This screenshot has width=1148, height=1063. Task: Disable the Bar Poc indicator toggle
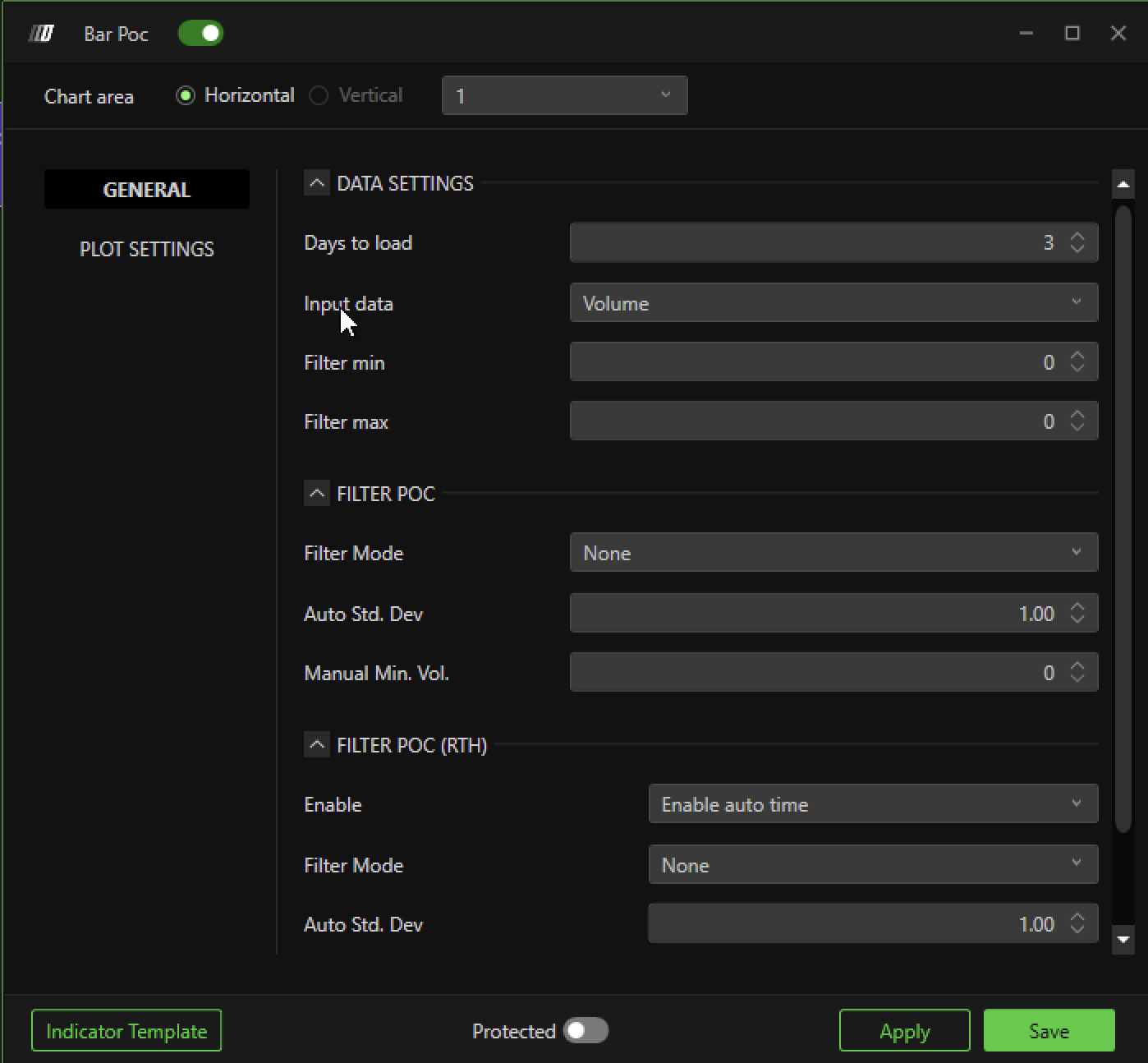[x=200, y=34]
